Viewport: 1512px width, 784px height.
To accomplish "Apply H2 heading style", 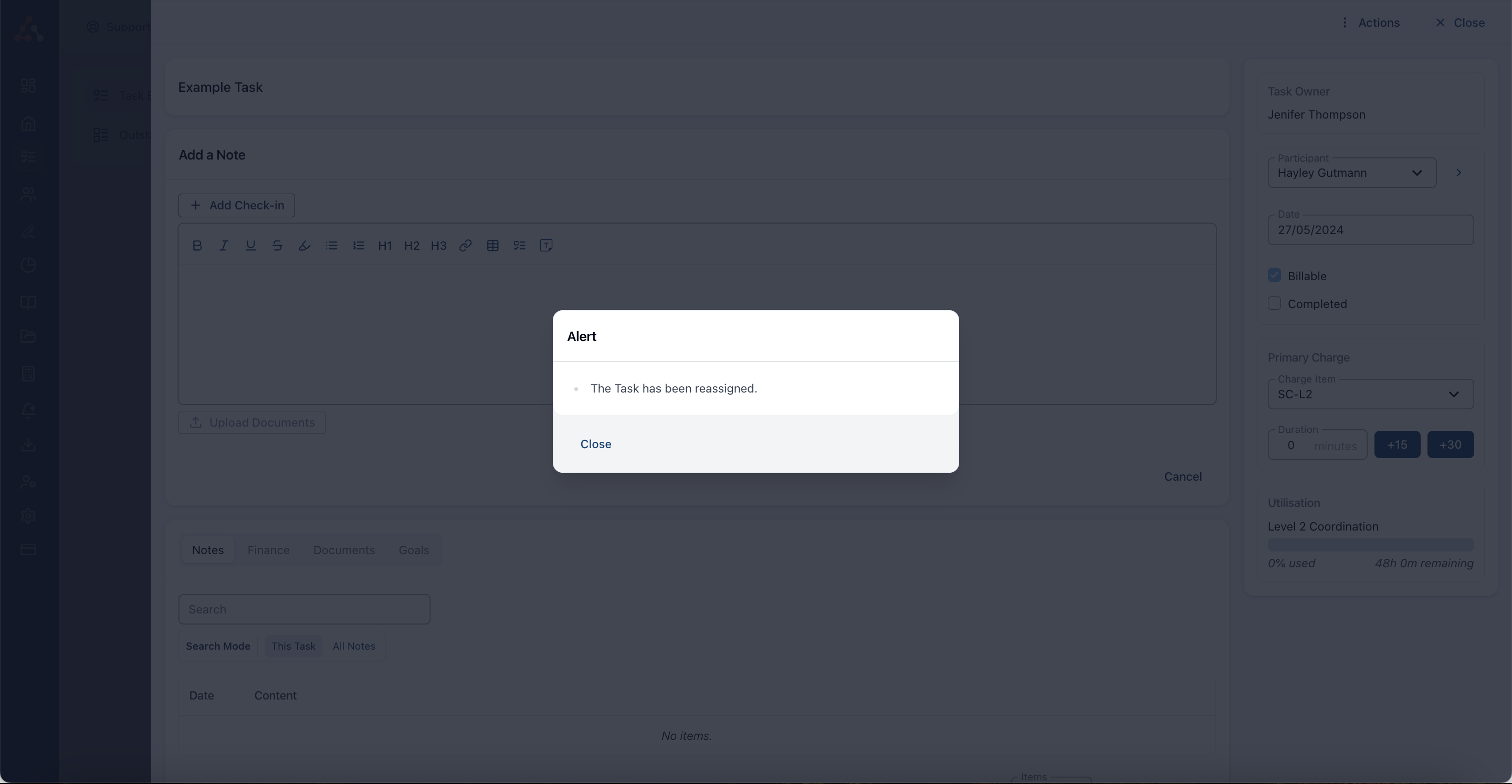I will point(412,246).
